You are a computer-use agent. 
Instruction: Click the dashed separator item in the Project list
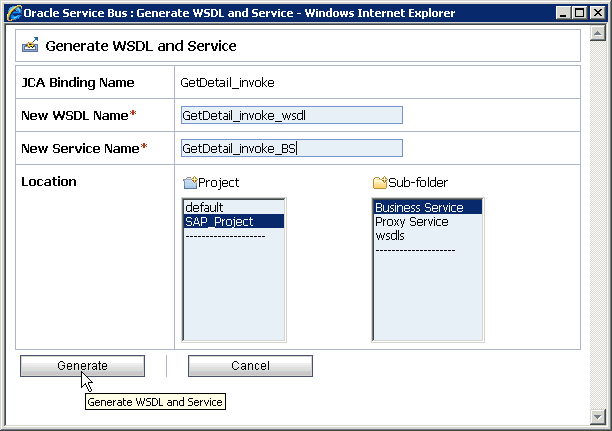234,236
